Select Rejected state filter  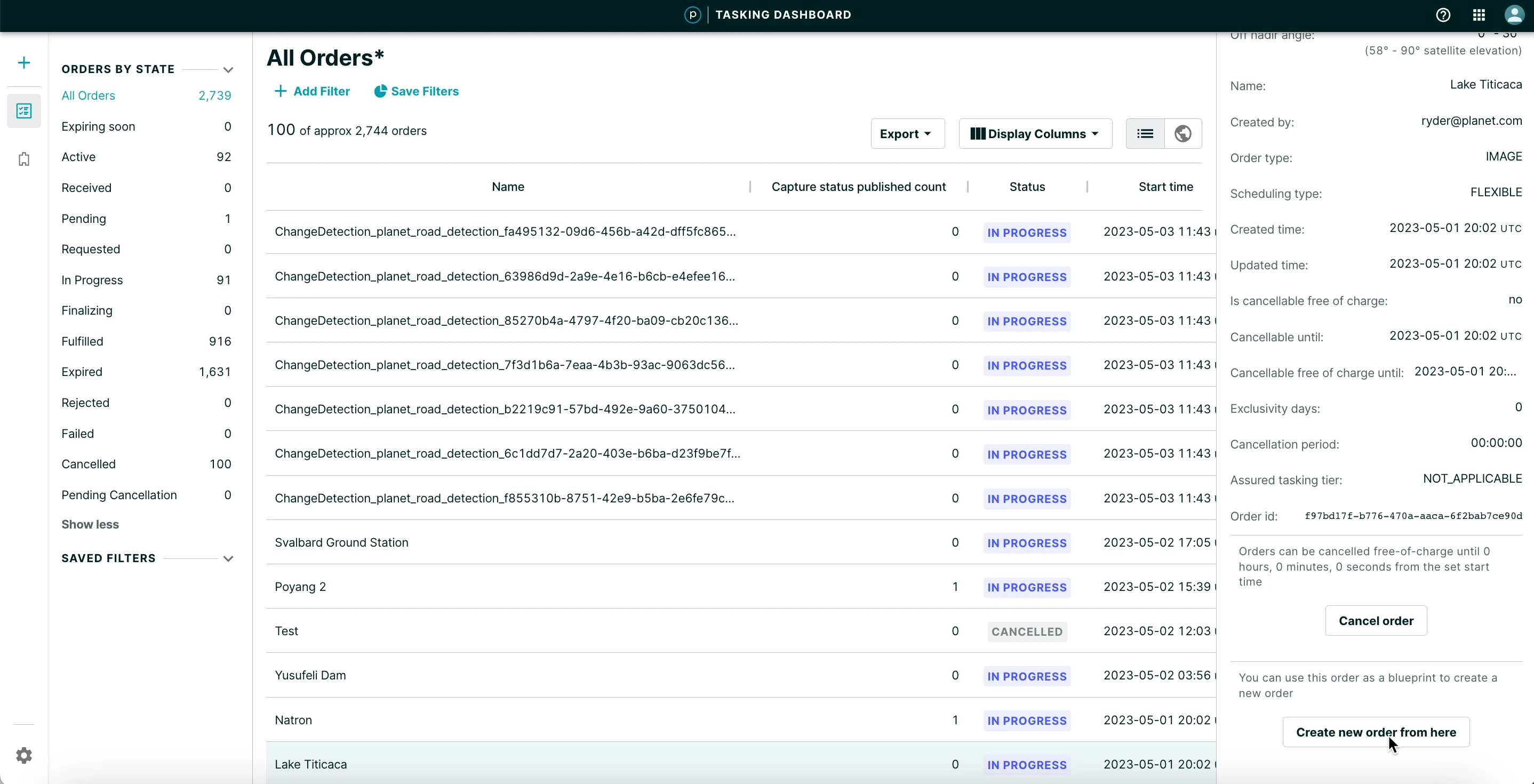point(146,403)
